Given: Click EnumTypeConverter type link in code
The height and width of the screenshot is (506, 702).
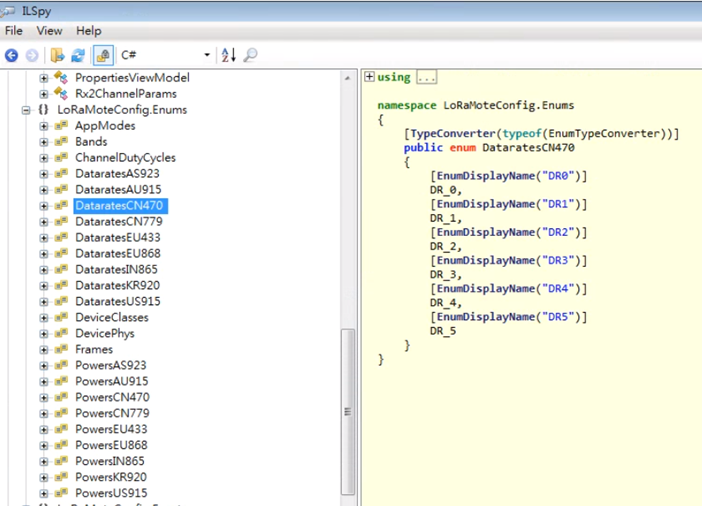Looking at the screenshot, I should 604,133.
